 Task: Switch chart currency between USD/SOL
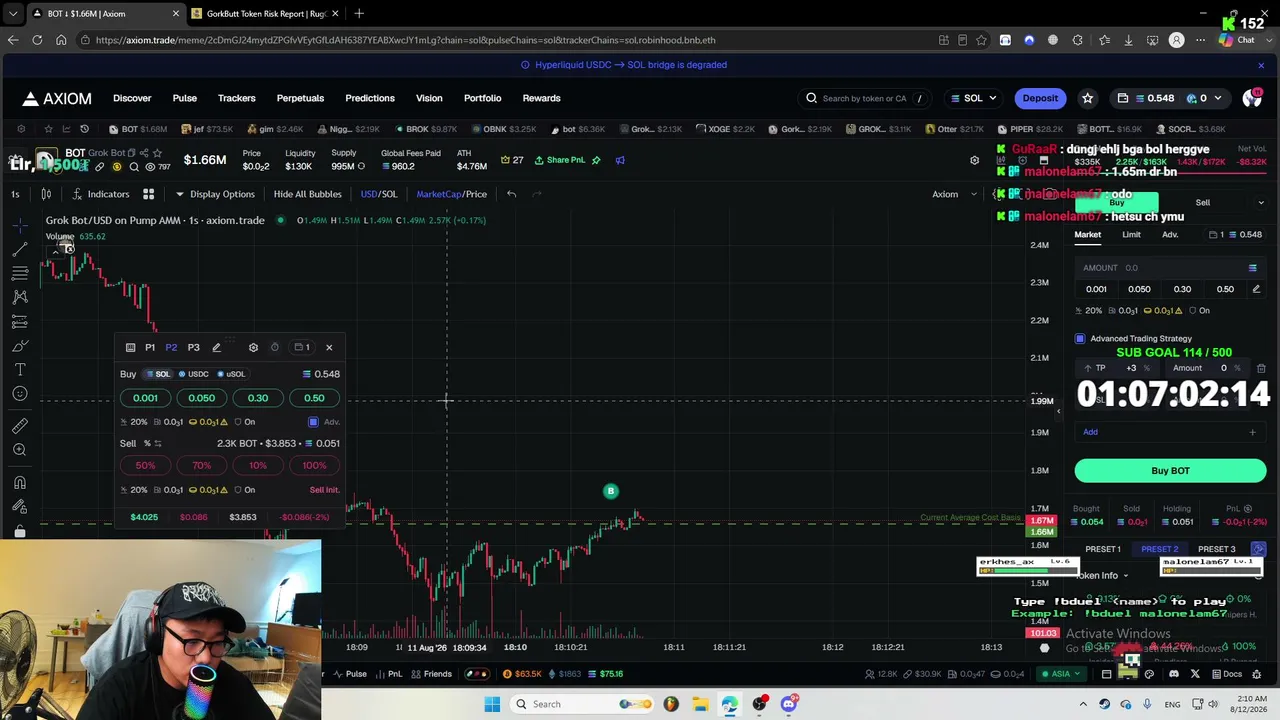click(379, 194)
